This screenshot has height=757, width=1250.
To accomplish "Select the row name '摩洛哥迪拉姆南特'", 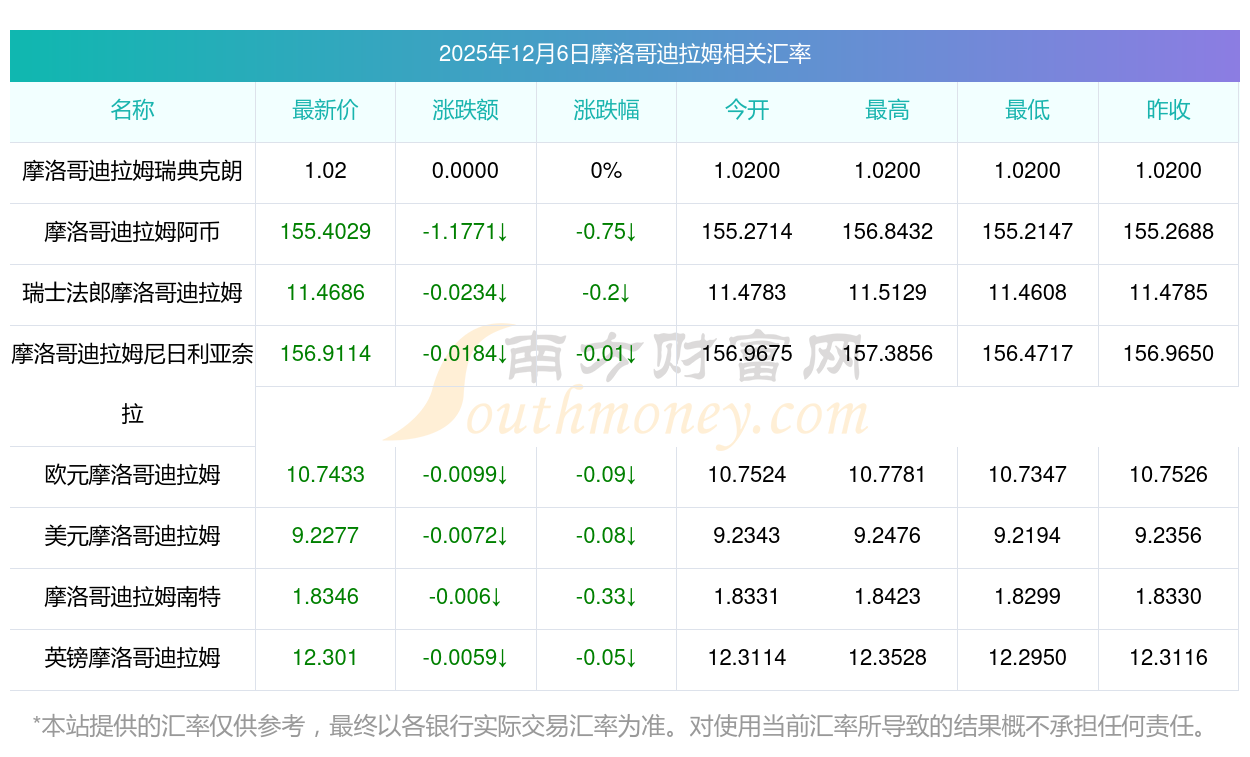I will click(x=133, y=597).
